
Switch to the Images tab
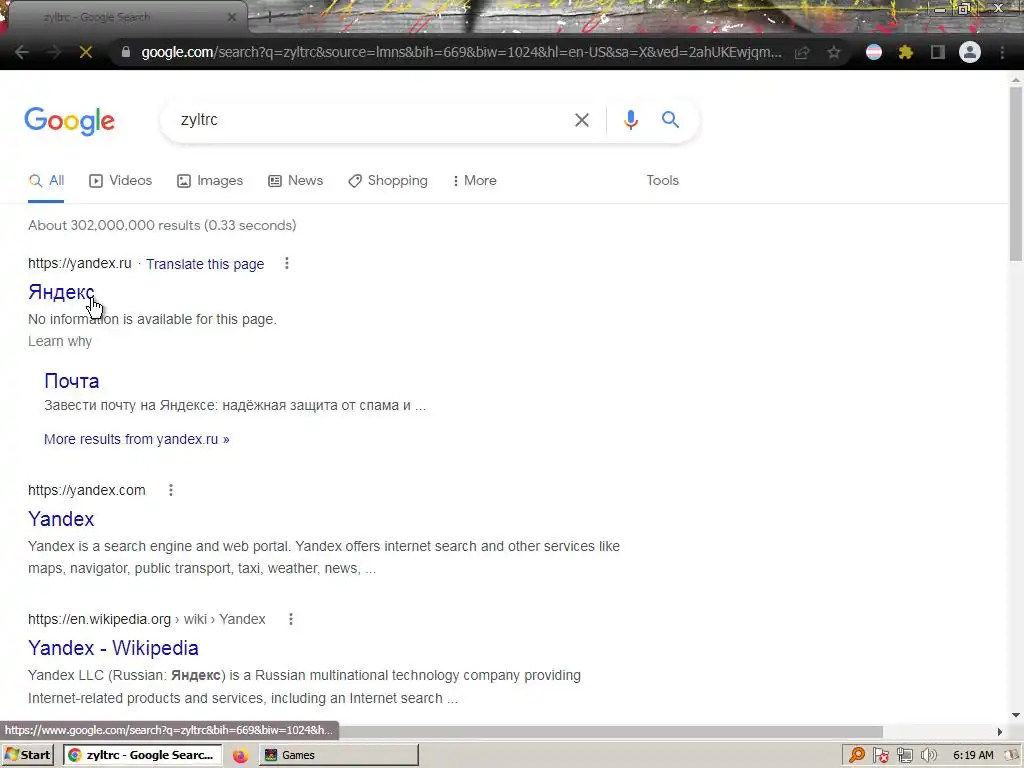pyautogui.click(x=210, y=181)
